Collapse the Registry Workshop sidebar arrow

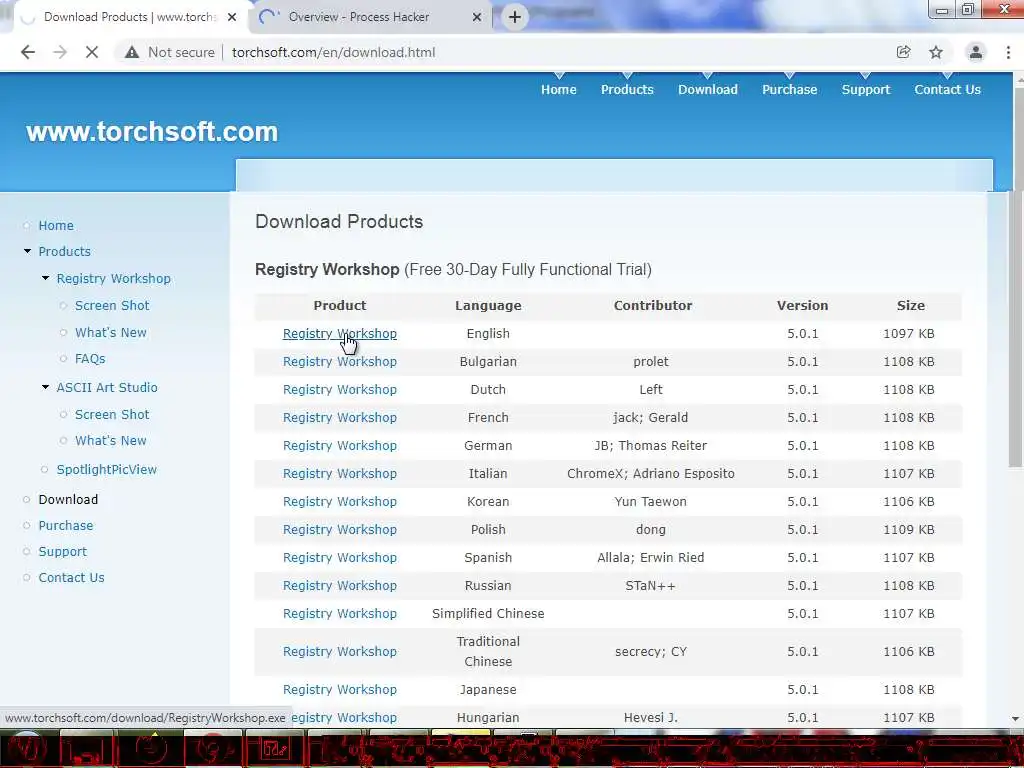[x=46, y=278]
